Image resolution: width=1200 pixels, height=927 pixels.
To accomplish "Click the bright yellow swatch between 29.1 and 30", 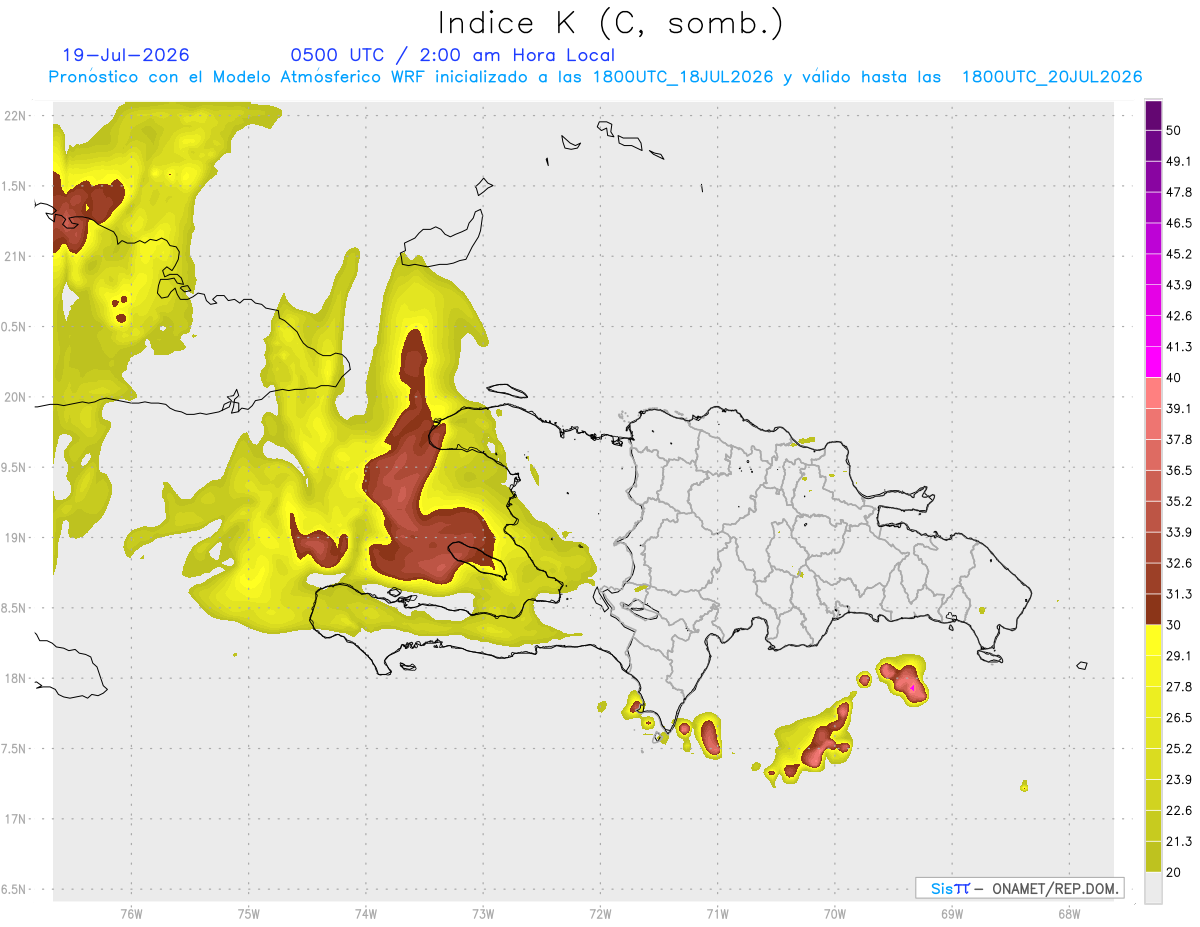I will (x=1153, y=640).
